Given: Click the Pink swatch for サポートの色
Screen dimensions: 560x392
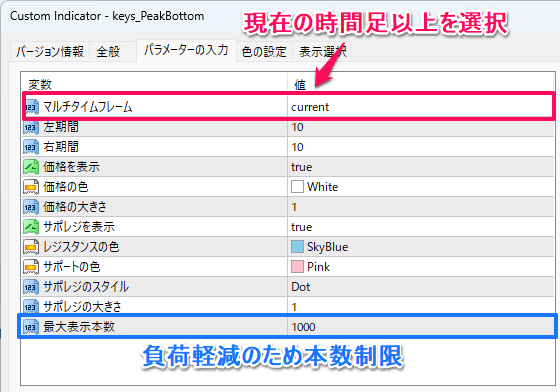Looking at the screenshot, I should coord(297,267).
